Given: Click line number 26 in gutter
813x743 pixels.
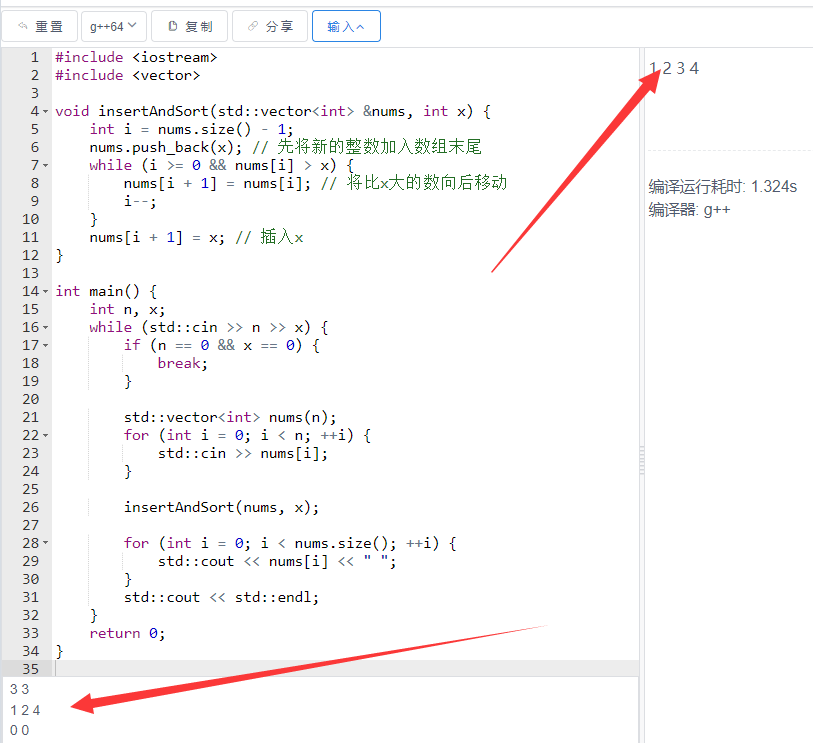Looking at the screenshot, I should coord(30,507).
